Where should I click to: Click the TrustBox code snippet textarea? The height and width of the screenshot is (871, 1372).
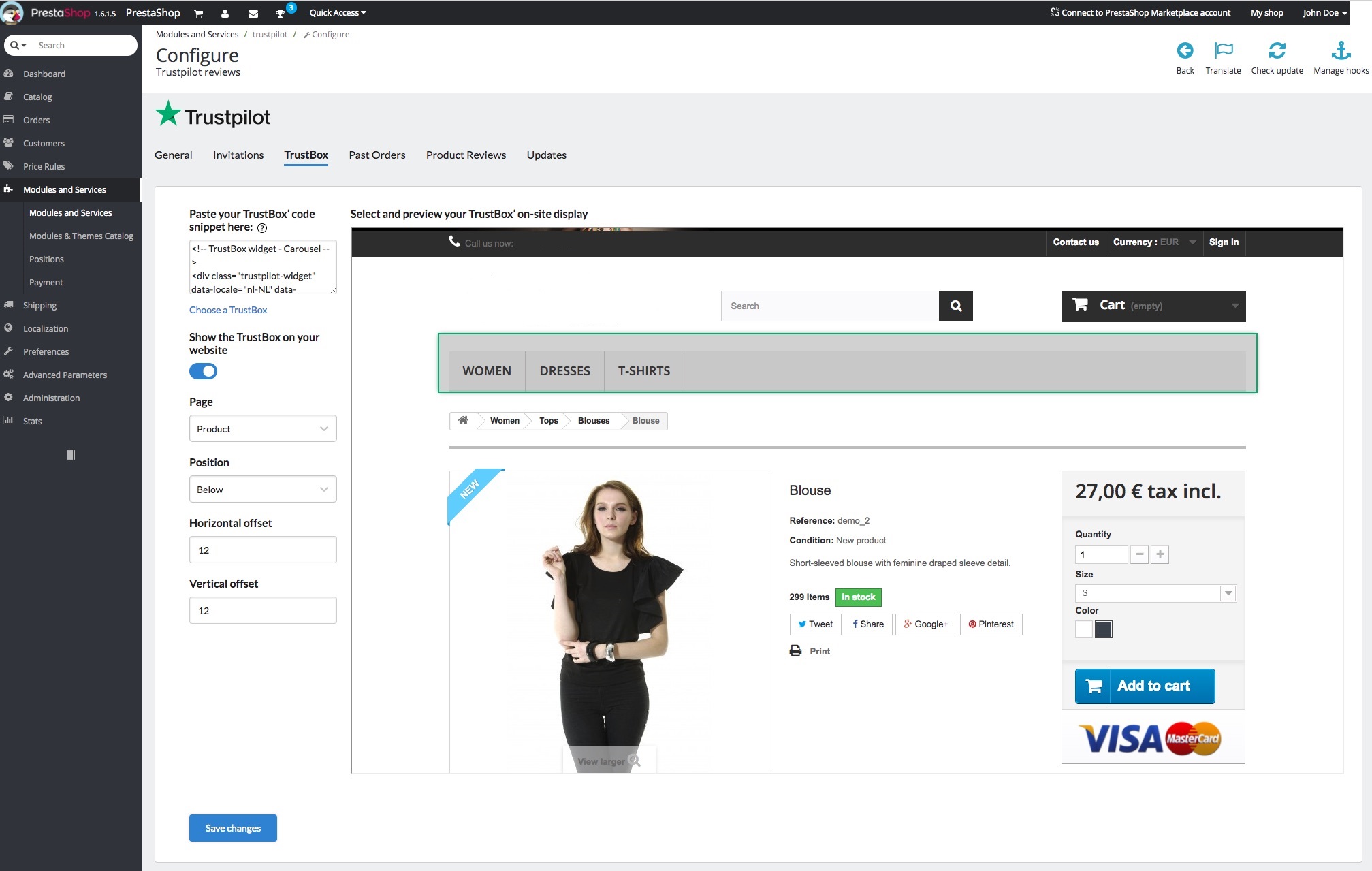click(263, 267)
